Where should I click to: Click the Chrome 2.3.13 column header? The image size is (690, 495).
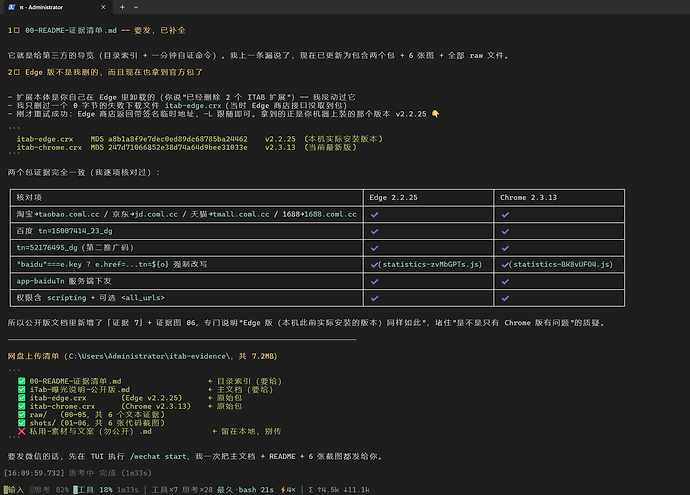coord(529,198)
